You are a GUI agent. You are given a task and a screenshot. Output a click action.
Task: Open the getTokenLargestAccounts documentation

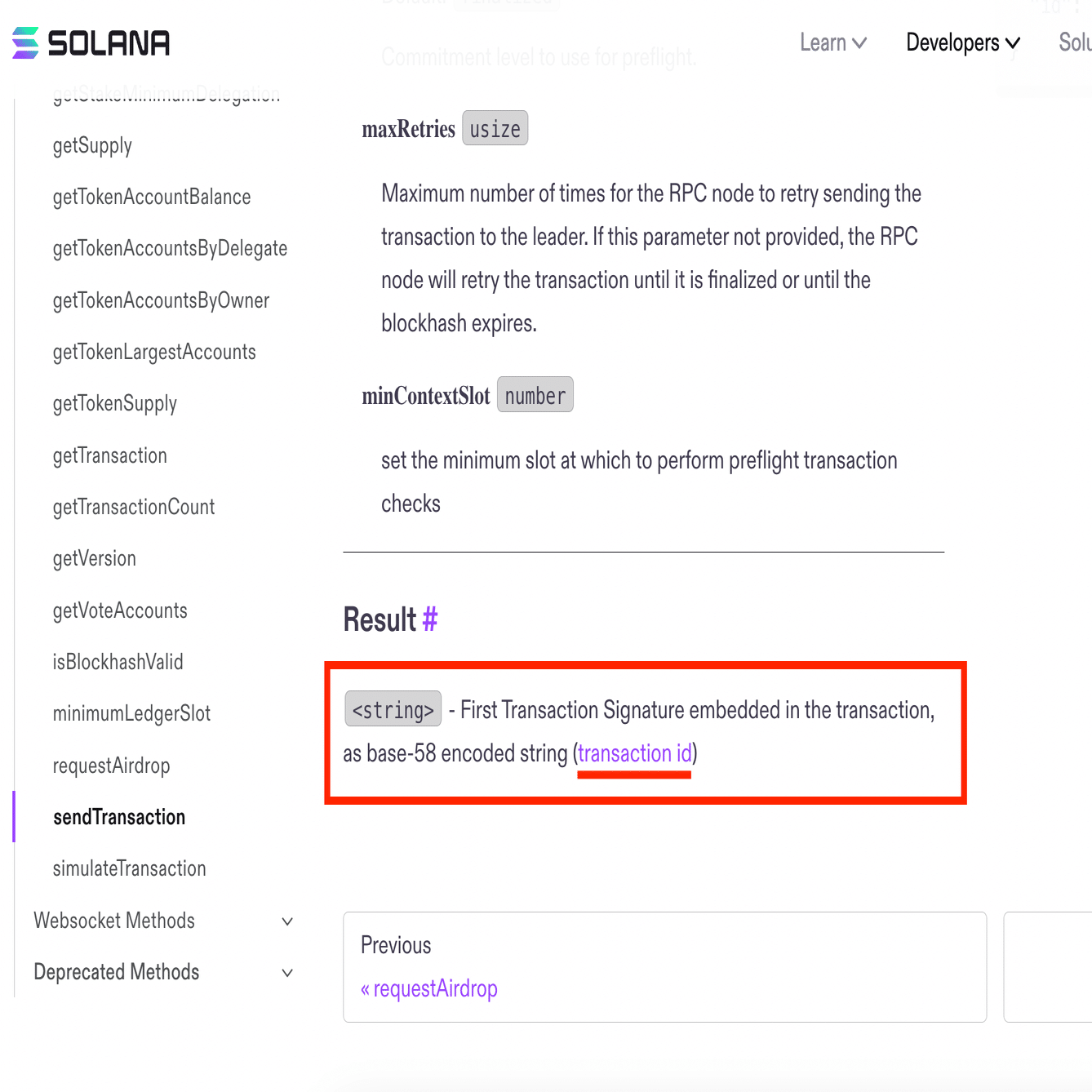[154, 351]
